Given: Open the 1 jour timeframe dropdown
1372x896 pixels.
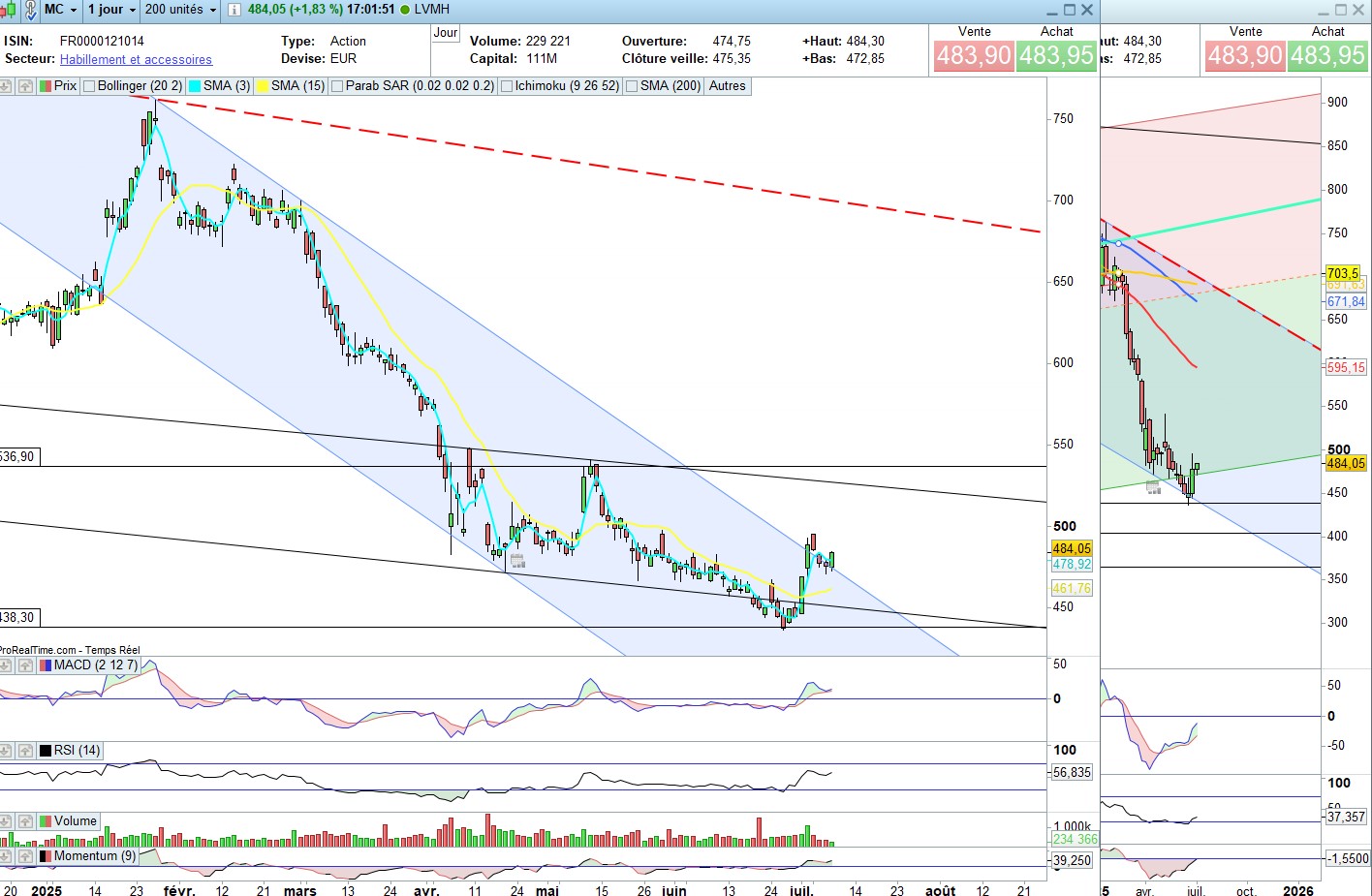Looking at the screenshot, I should (111, 10).
